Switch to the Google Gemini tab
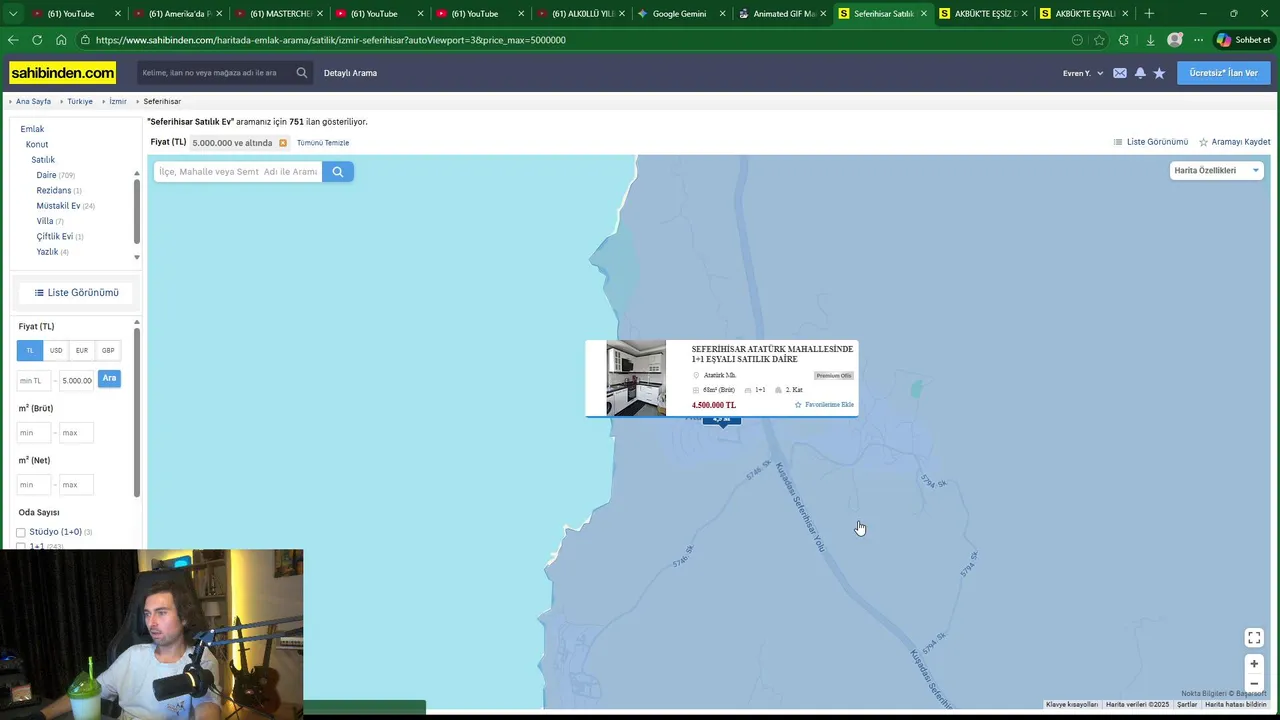1280x720 pixels. click(680, 14)
